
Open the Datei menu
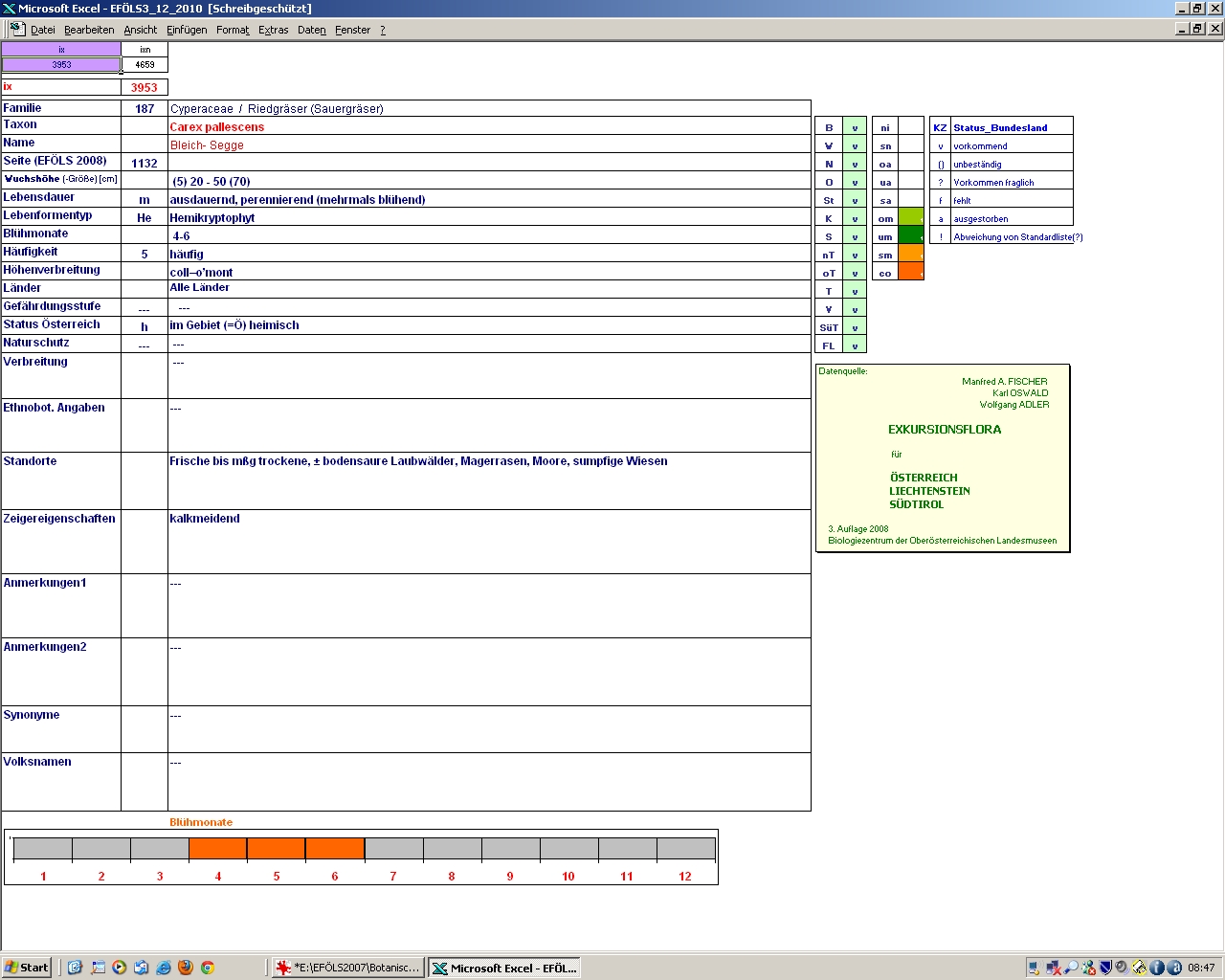pyautogui.click(x=43, y=30)
